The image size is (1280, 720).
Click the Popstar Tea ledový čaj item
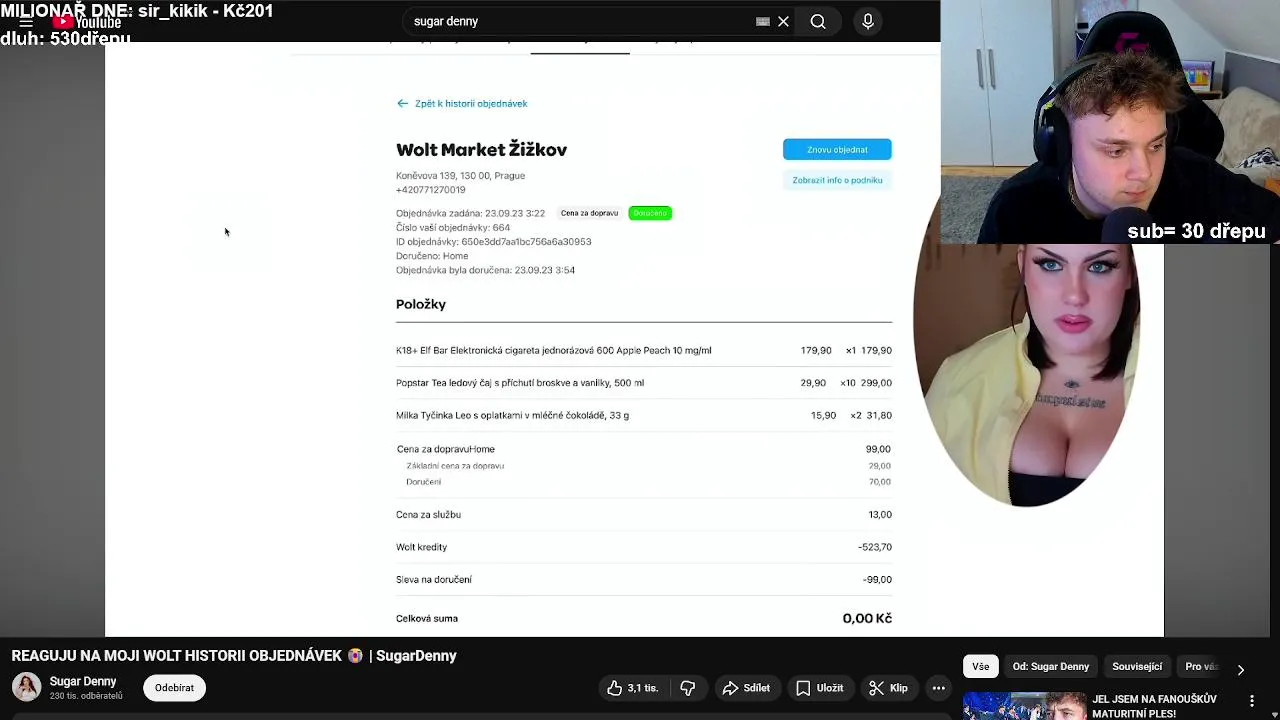(x=520, y=382)
